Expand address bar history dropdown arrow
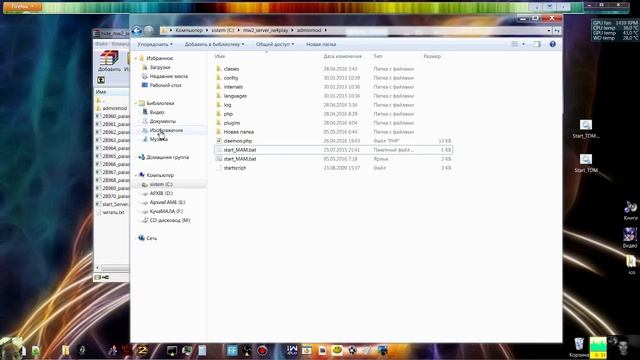This screenshot has width=640, height=360. click(x=549, y=31)
